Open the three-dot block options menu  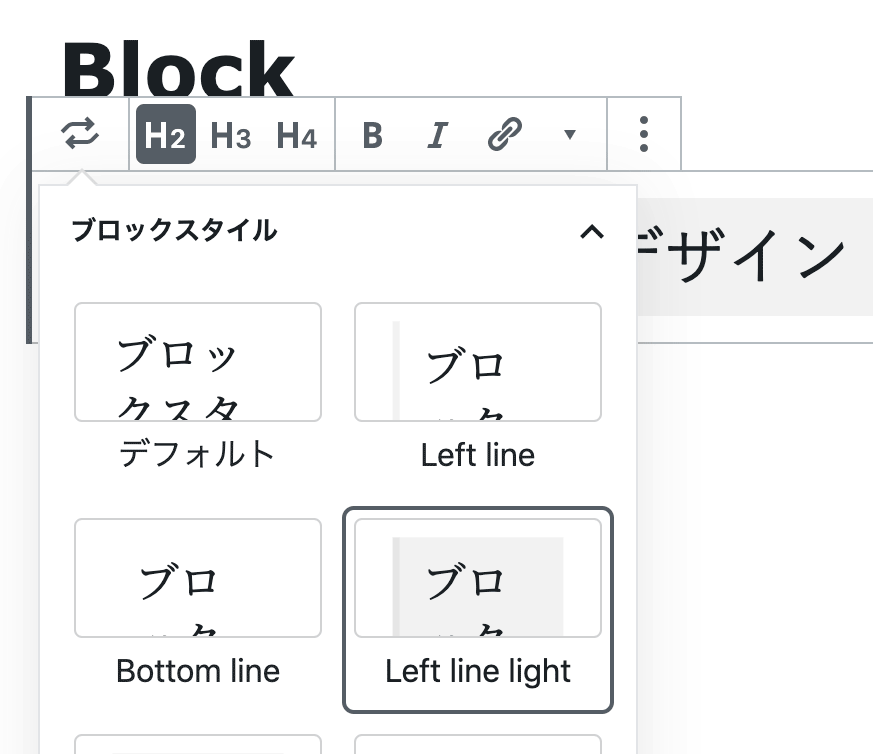pyautogui.click(x=644, y=134)
